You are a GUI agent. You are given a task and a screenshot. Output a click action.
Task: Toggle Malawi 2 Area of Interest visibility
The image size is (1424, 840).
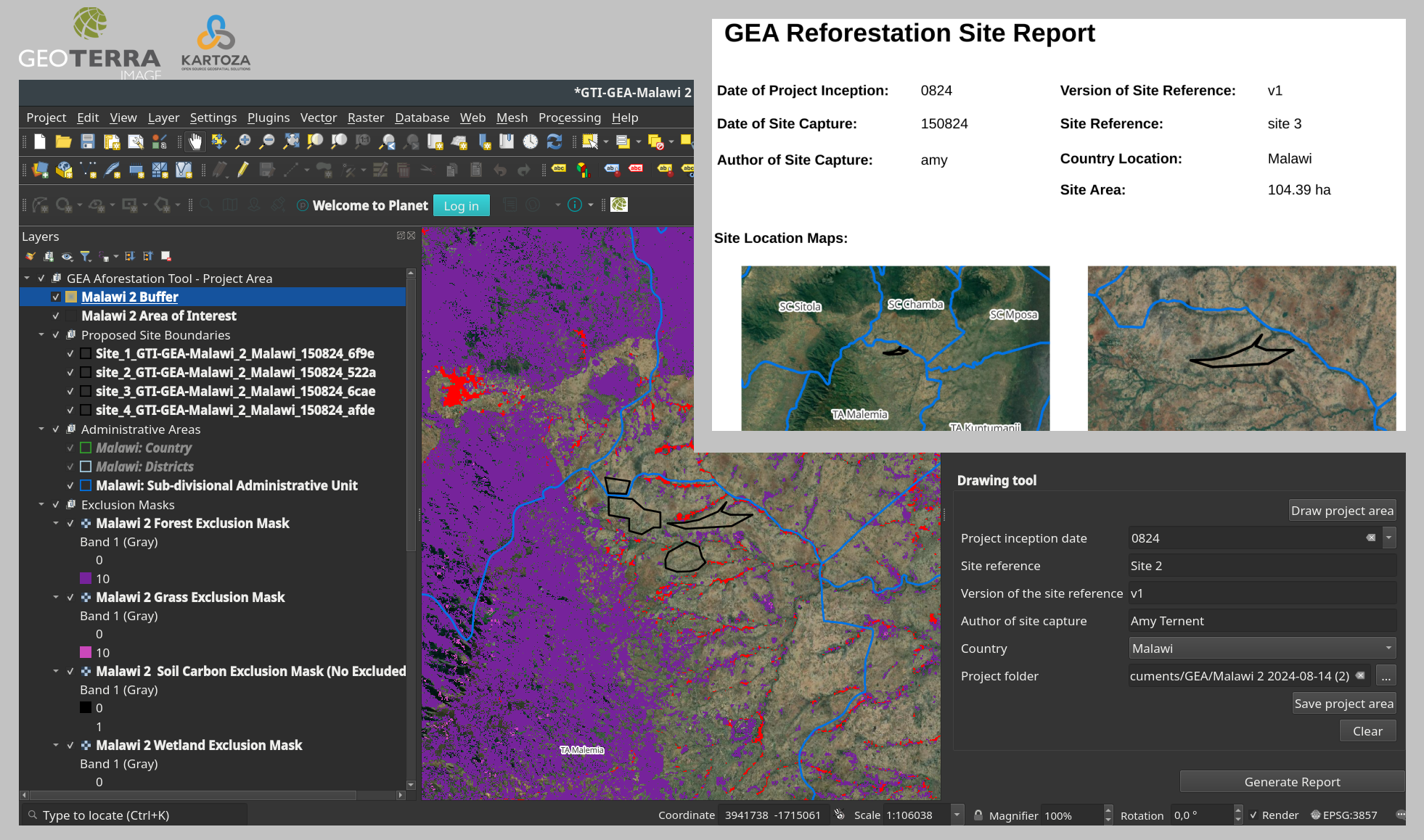click(x=56, y=316)
